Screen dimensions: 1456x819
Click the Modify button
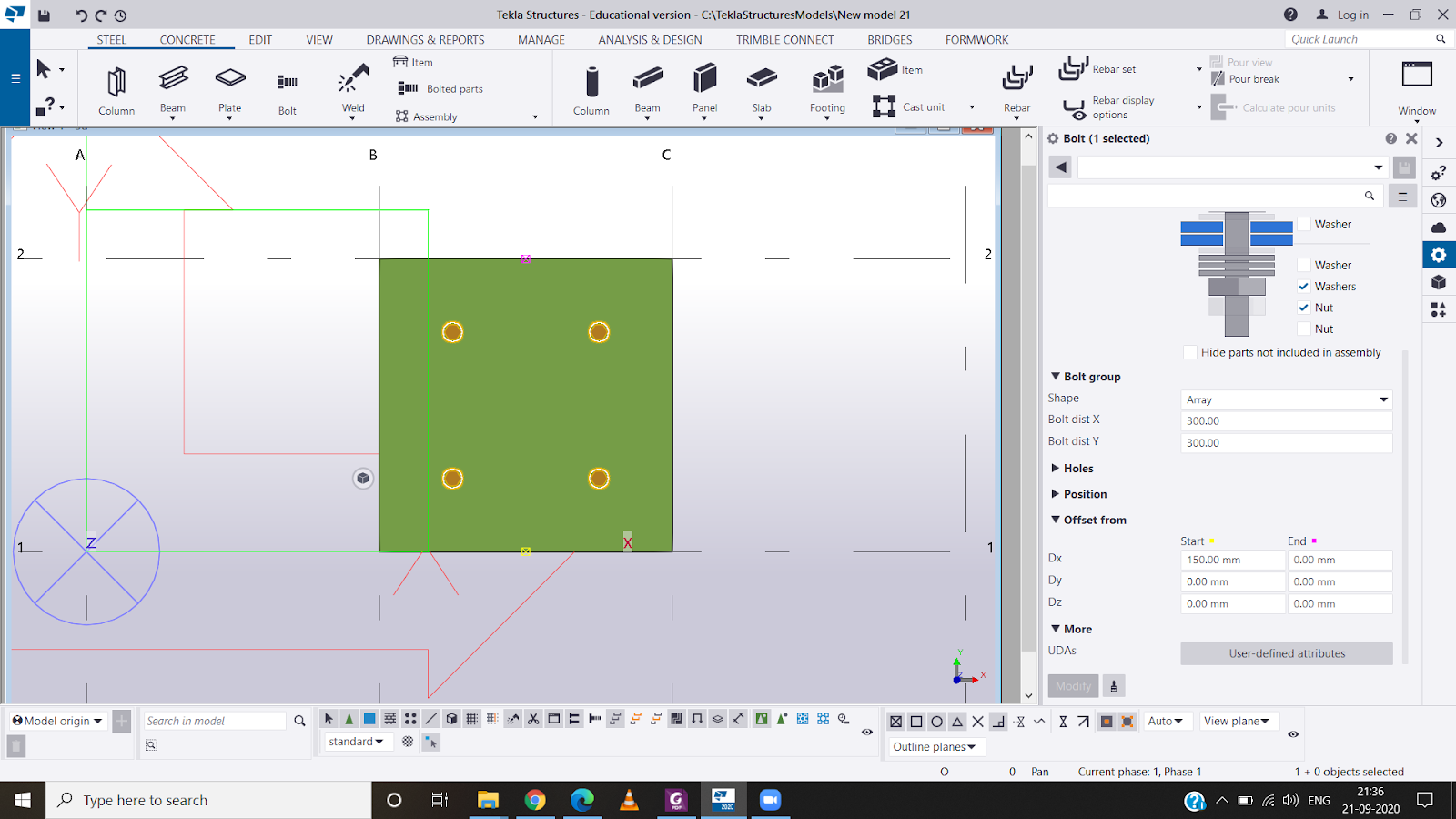tap(1073, 686)
